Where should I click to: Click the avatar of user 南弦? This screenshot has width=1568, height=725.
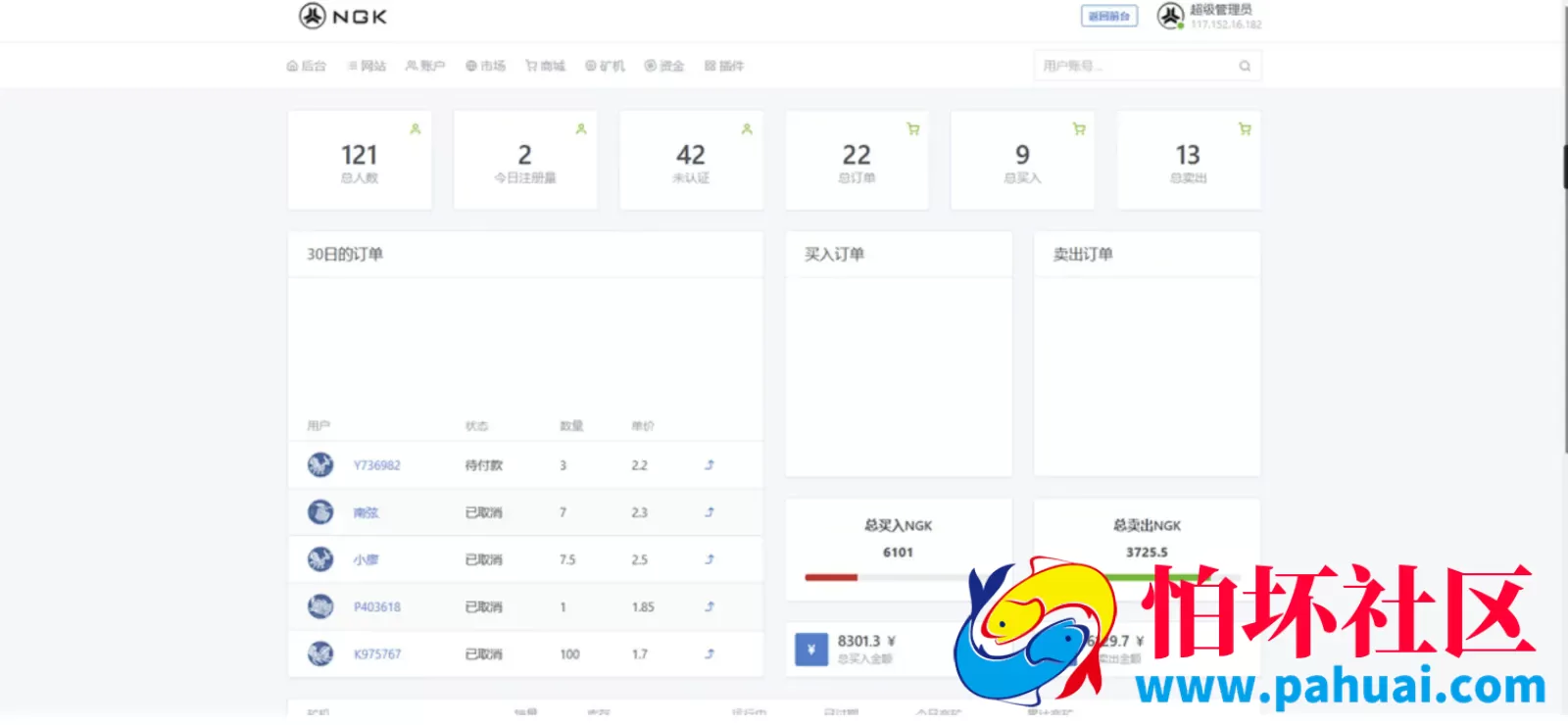coord(320,512)
